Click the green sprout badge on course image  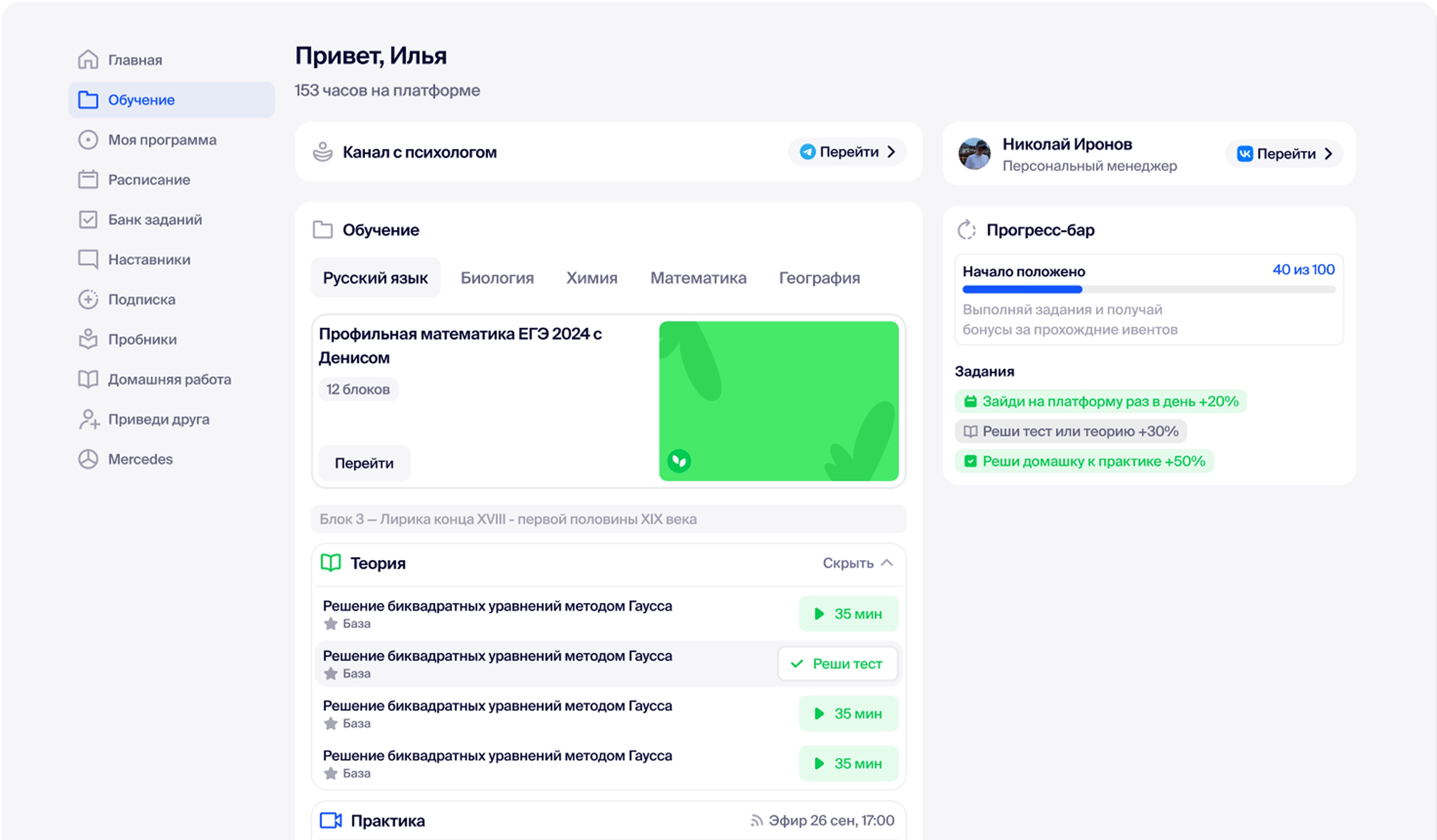coord(679,461)
